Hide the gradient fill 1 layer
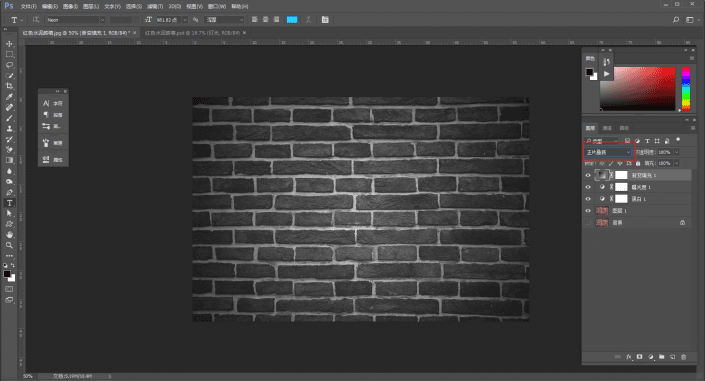The width and height of the screenshot is (705, 381). click(588, 175)
